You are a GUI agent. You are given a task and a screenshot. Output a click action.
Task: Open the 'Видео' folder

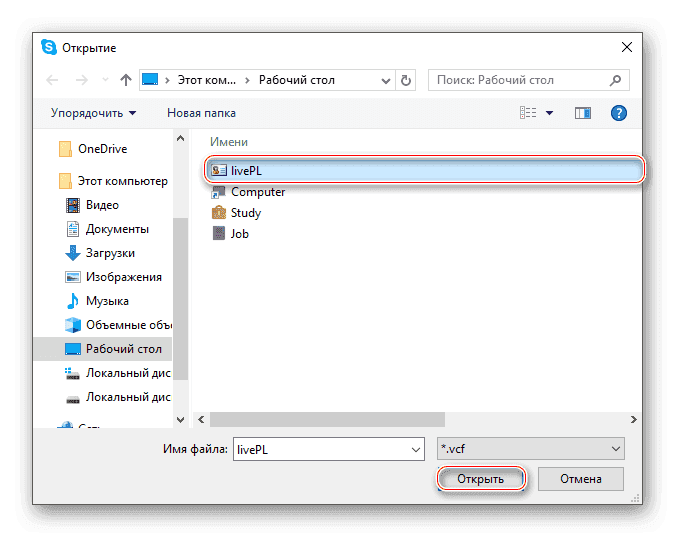(x=102, y=205)
